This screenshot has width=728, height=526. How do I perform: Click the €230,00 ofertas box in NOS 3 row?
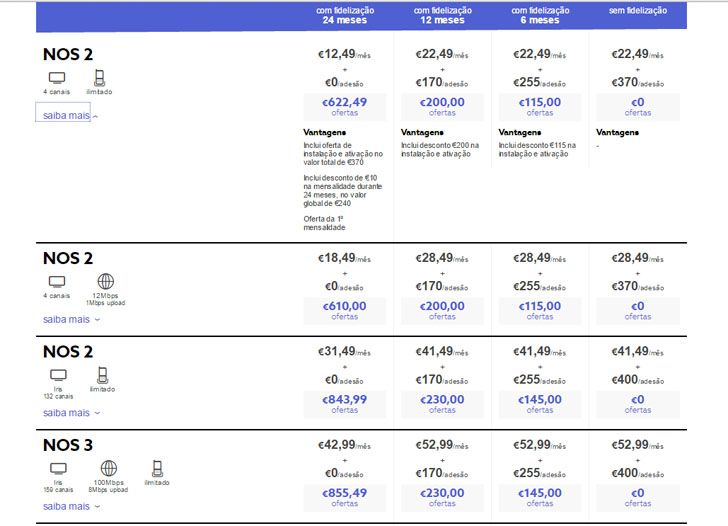point(442,497)
